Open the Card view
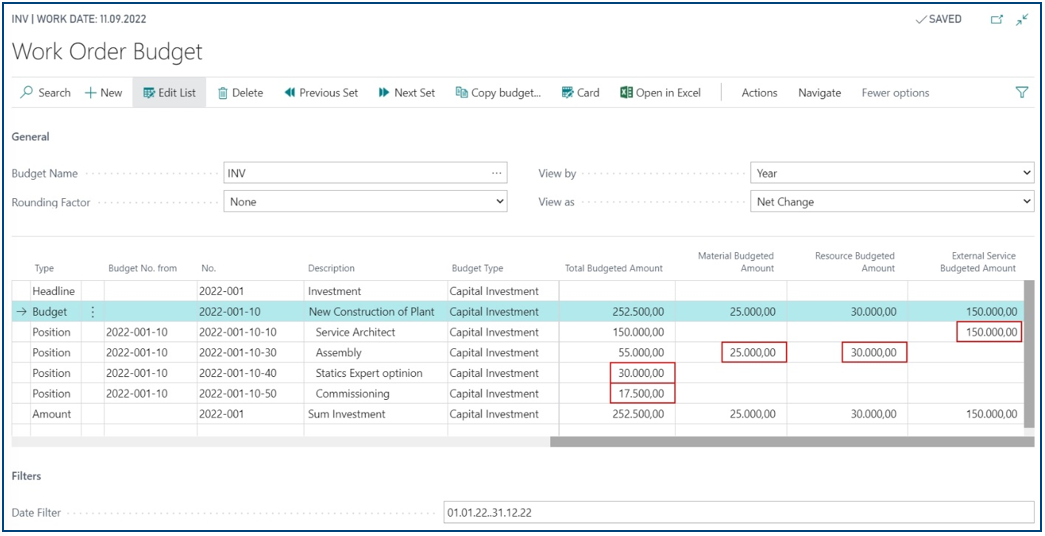1045x536 pixels. tap(580, 93)
